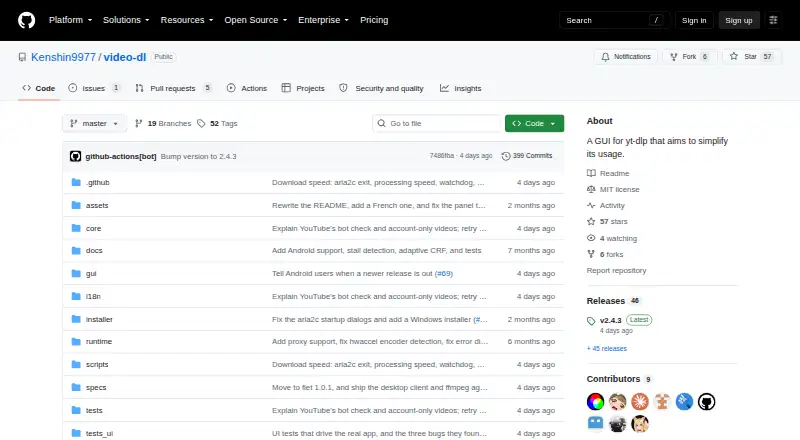Click the v2.4.3 release tag icon
The image size is (800, 440).
[591, 321]
